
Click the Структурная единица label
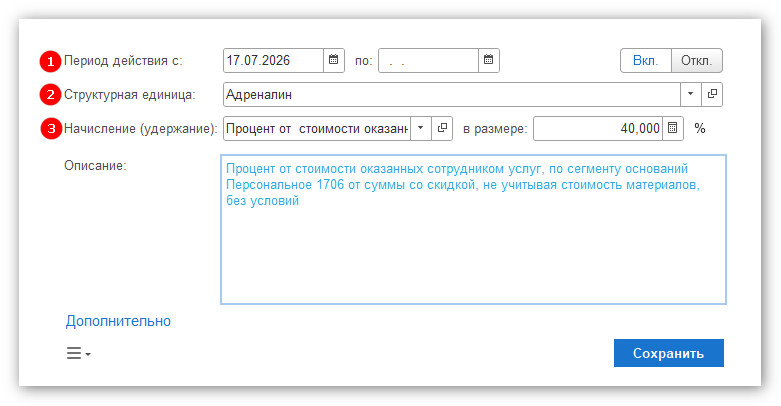[x=130, y=95]
